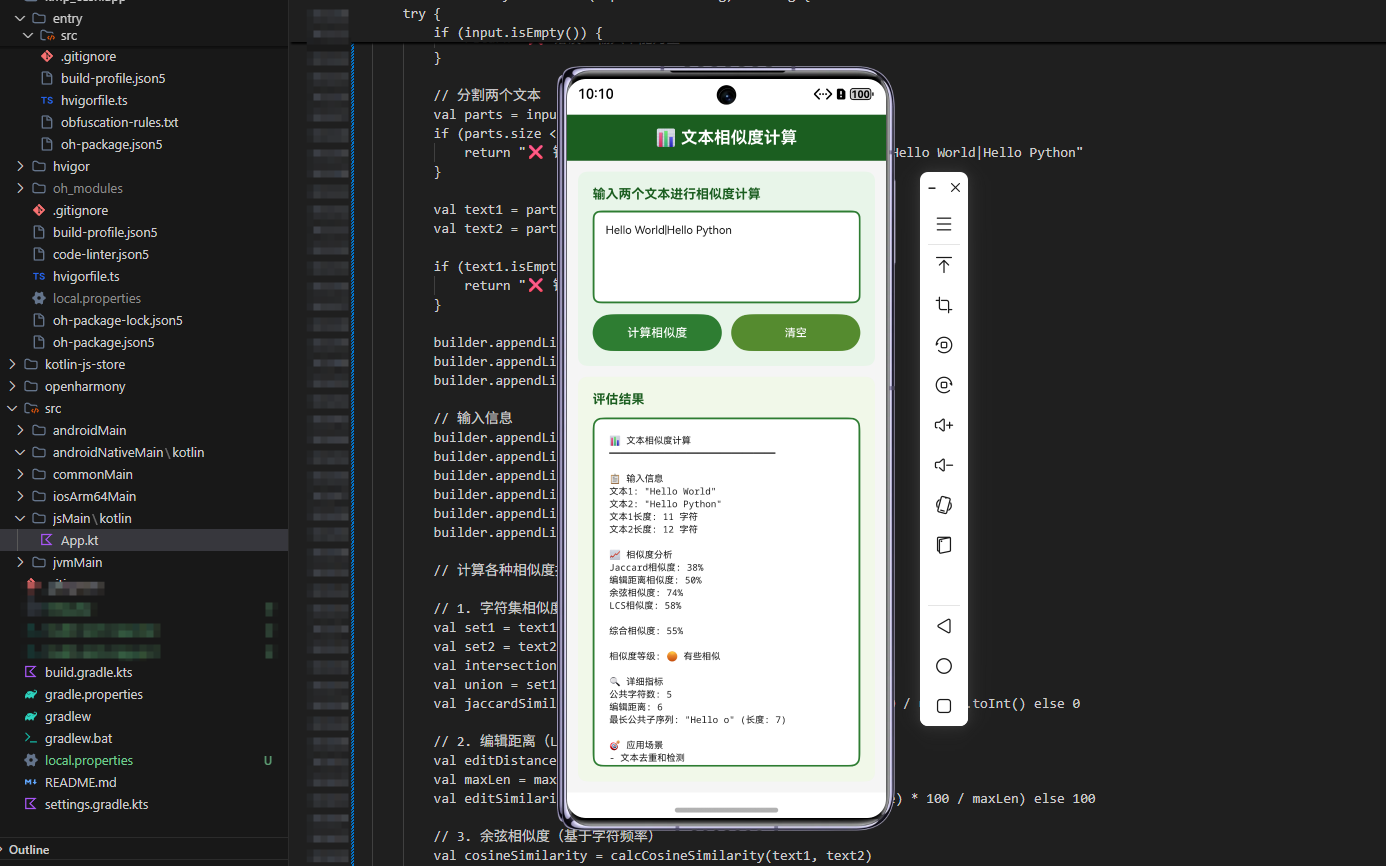Screen dimensions: 1386x866
Task: Click the TS icon of the first hvigorfile.ts
Action: (x=47, y=101)
